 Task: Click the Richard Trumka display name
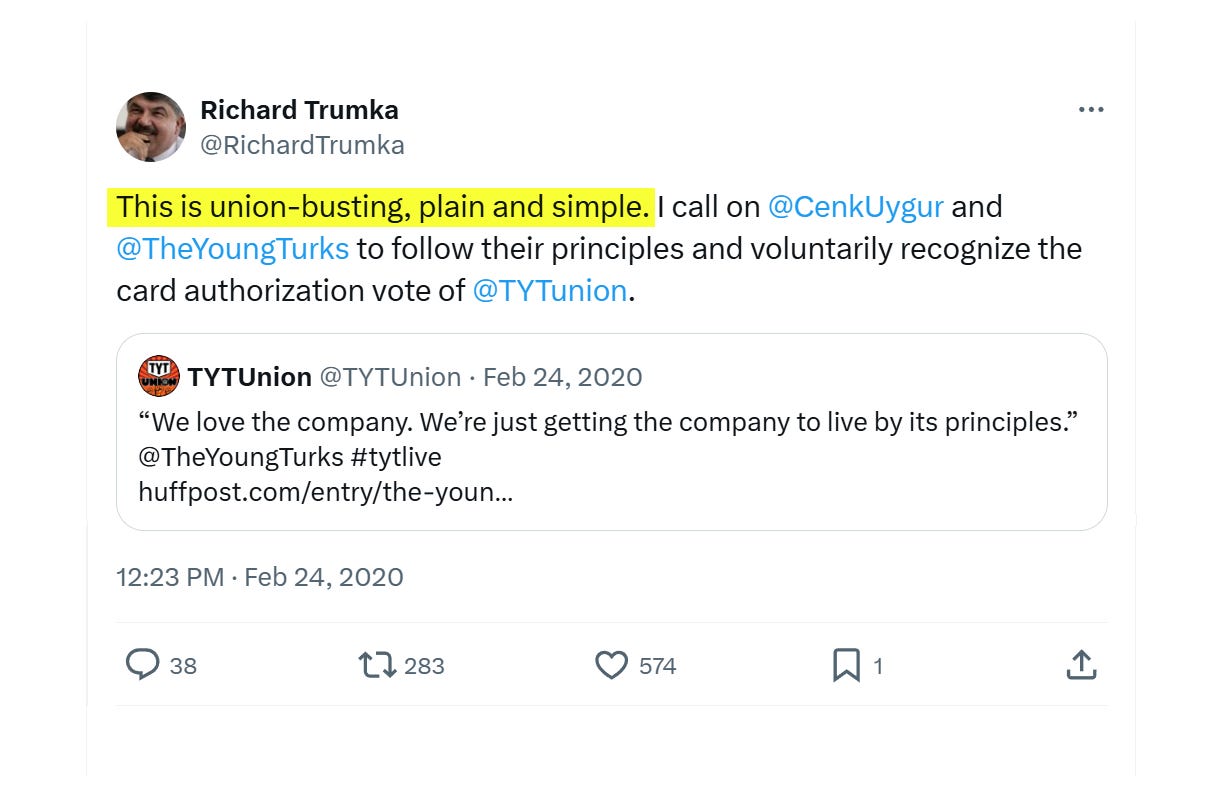tap(299, 110)
